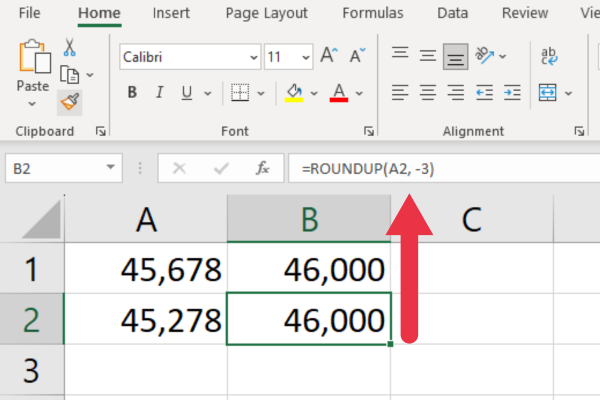This screenshot has width=600, height=400.
Task: Select column A header
Action: (x=146, y=219)
